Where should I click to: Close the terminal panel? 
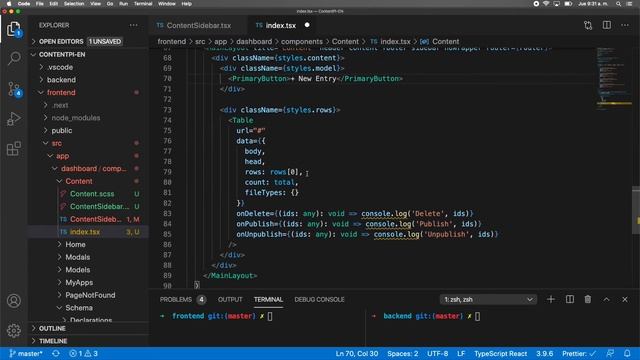coord(625,299)
